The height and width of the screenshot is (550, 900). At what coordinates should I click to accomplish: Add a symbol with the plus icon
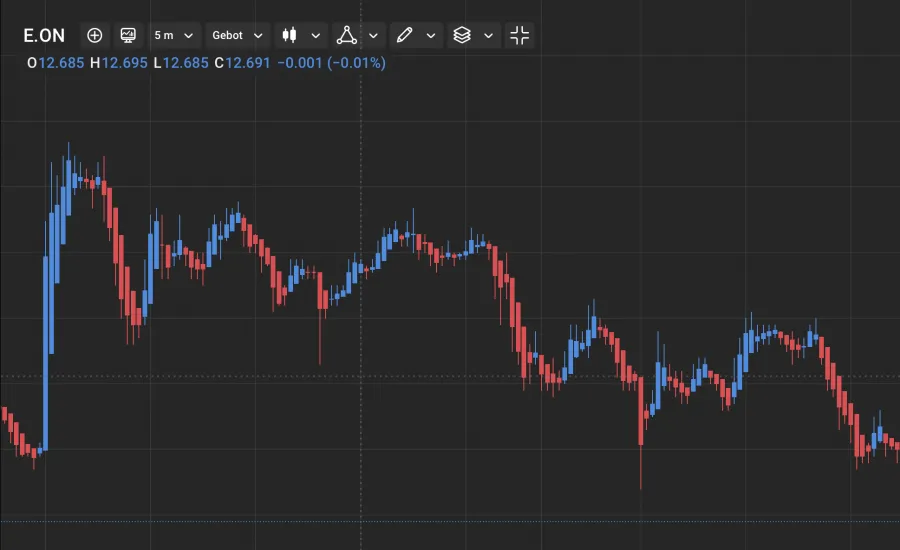click(x=95, y=36)
